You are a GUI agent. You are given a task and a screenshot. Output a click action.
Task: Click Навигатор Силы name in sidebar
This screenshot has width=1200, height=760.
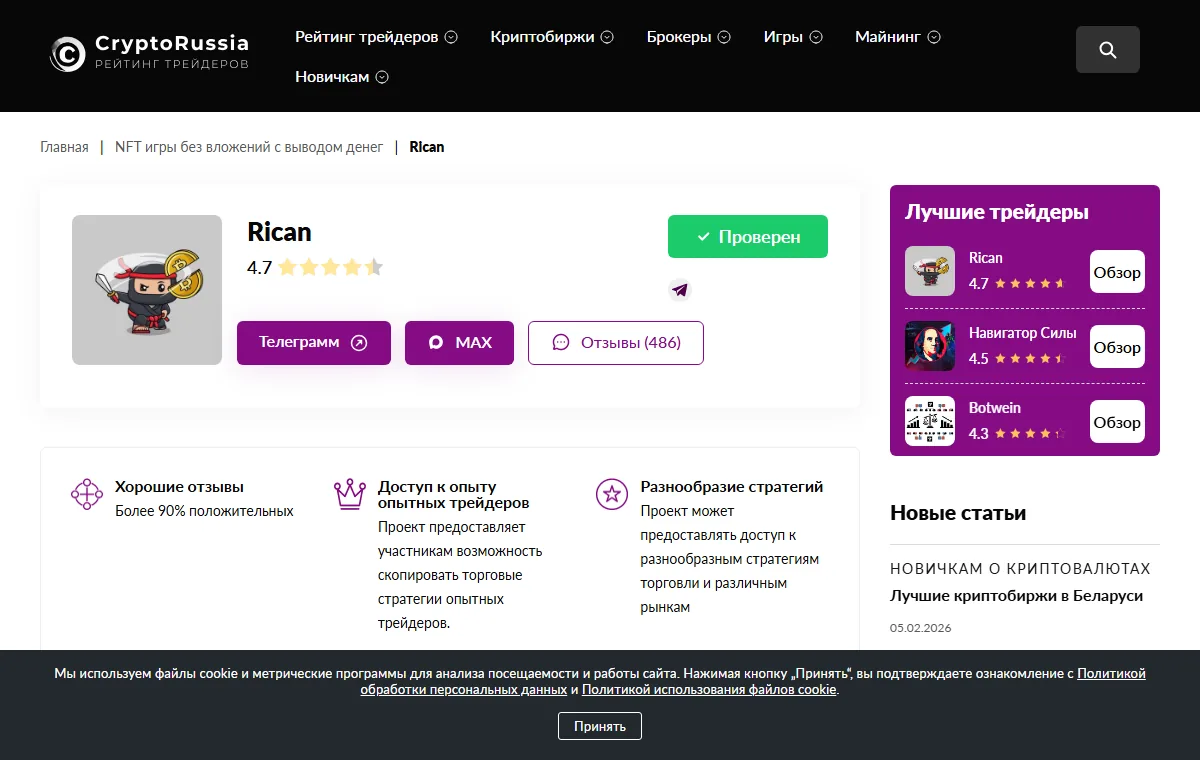(x=1023, y=333)
